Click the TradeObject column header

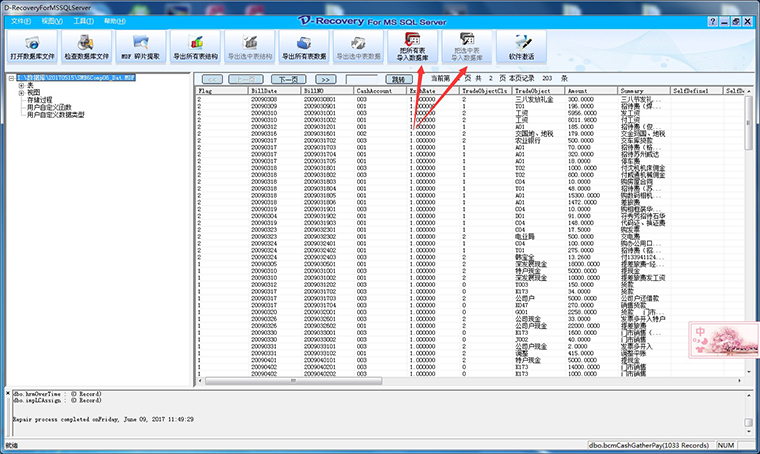pos(538,91)
